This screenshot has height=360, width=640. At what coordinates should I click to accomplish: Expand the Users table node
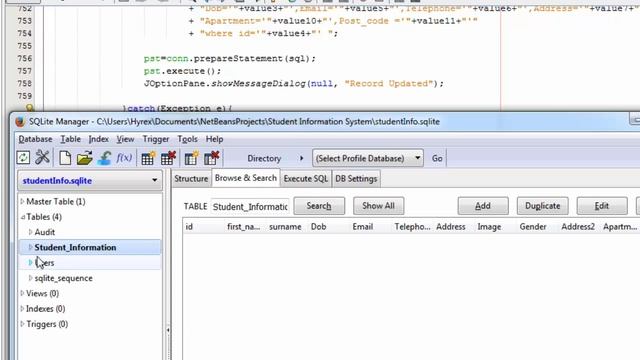click(31, 262)
